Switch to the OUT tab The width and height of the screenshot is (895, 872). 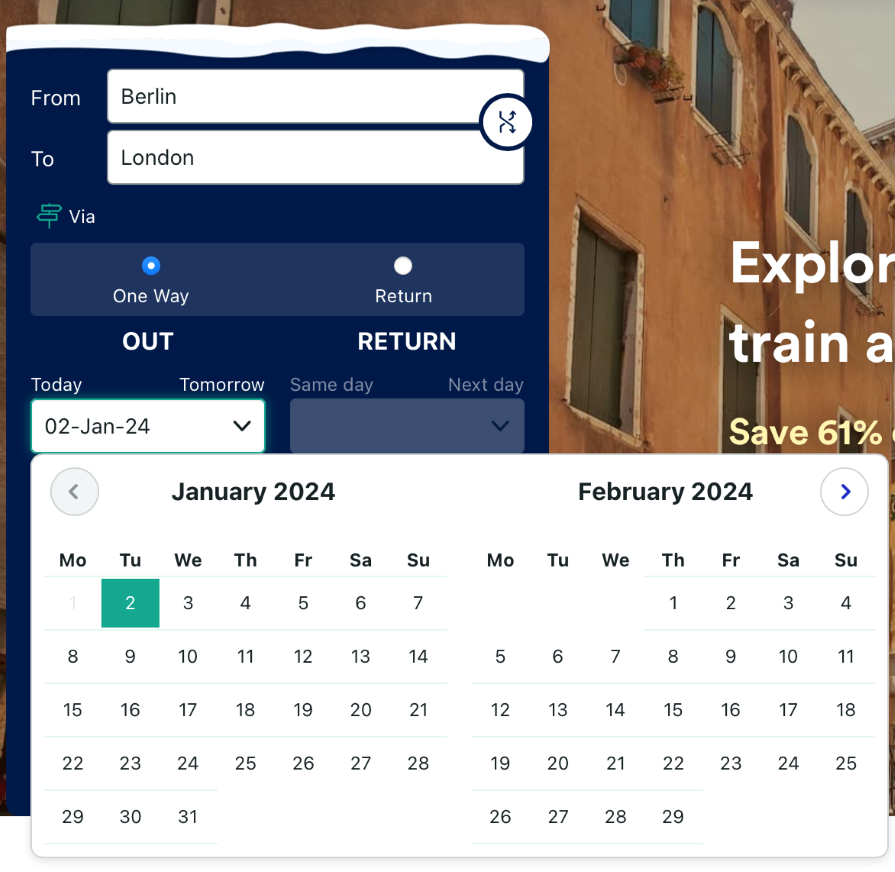click(x=147, y=341)
